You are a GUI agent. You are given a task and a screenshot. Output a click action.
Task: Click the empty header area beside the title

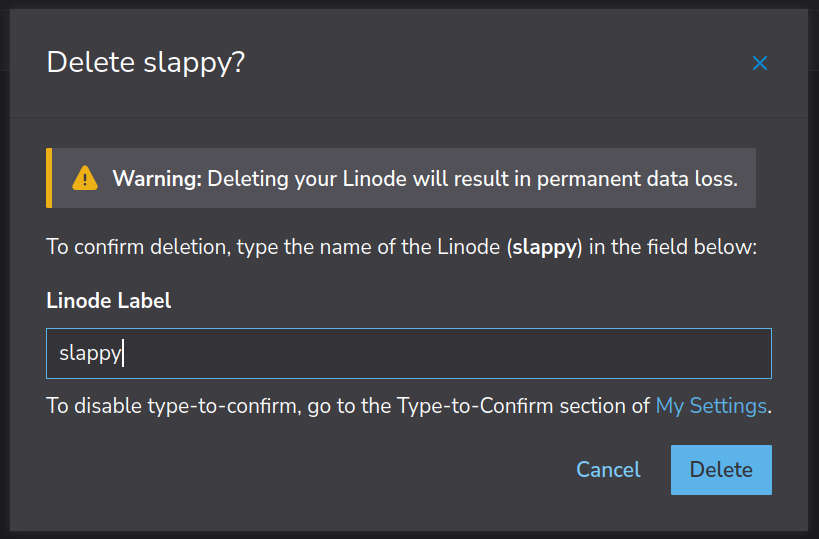point(500,63)
